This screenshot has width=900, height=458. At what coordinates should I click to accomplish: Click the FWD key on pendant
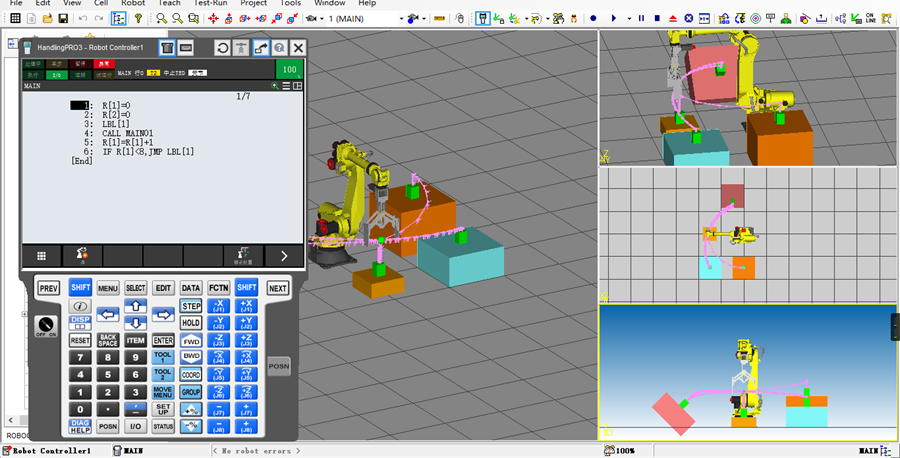pos(191,340)
